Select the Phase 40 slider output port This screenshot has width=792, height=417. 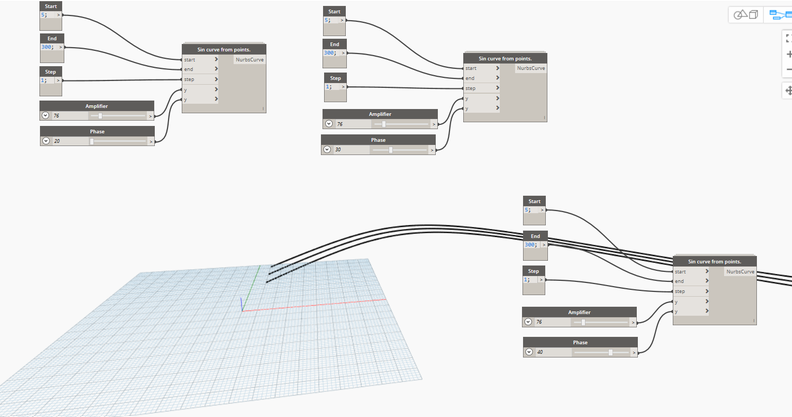pyautogui.click(x=634, y=352)
